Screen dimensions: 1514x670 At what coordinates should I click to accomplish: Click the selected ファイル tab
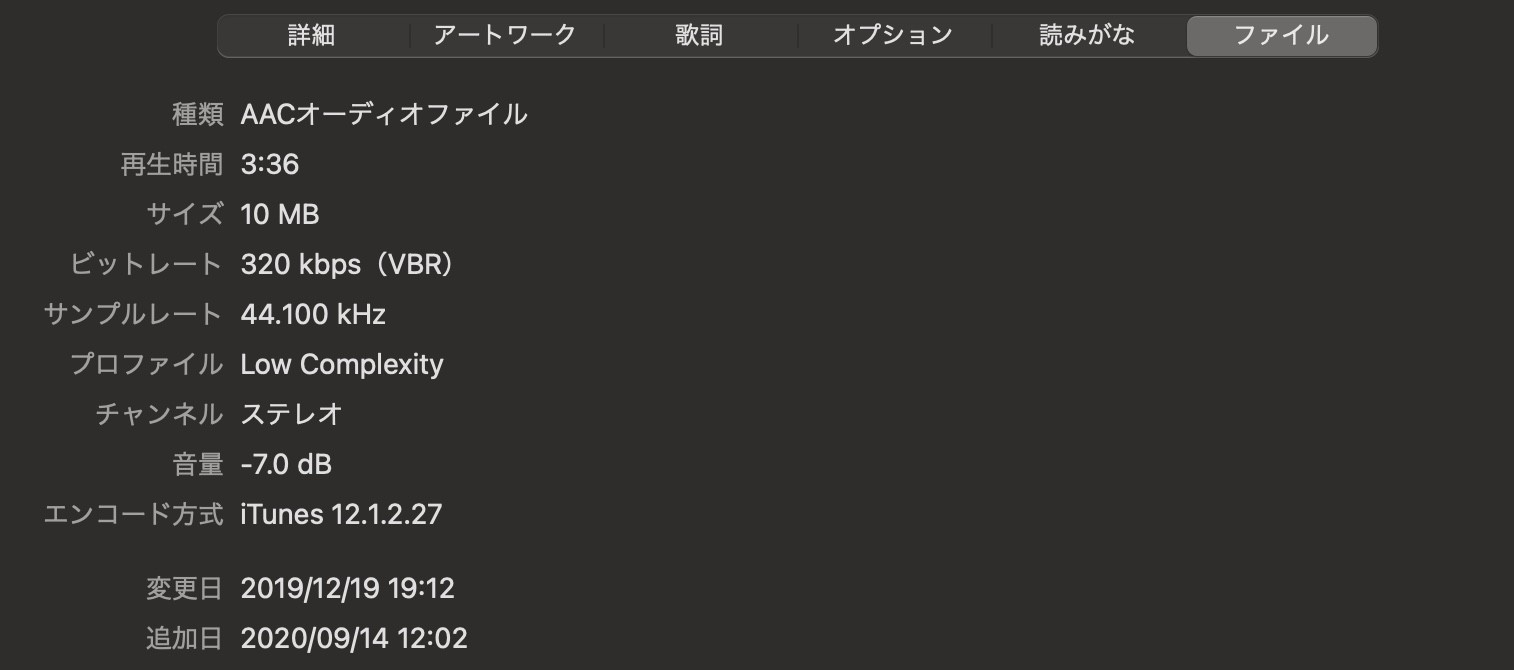tap(1281, 36)
